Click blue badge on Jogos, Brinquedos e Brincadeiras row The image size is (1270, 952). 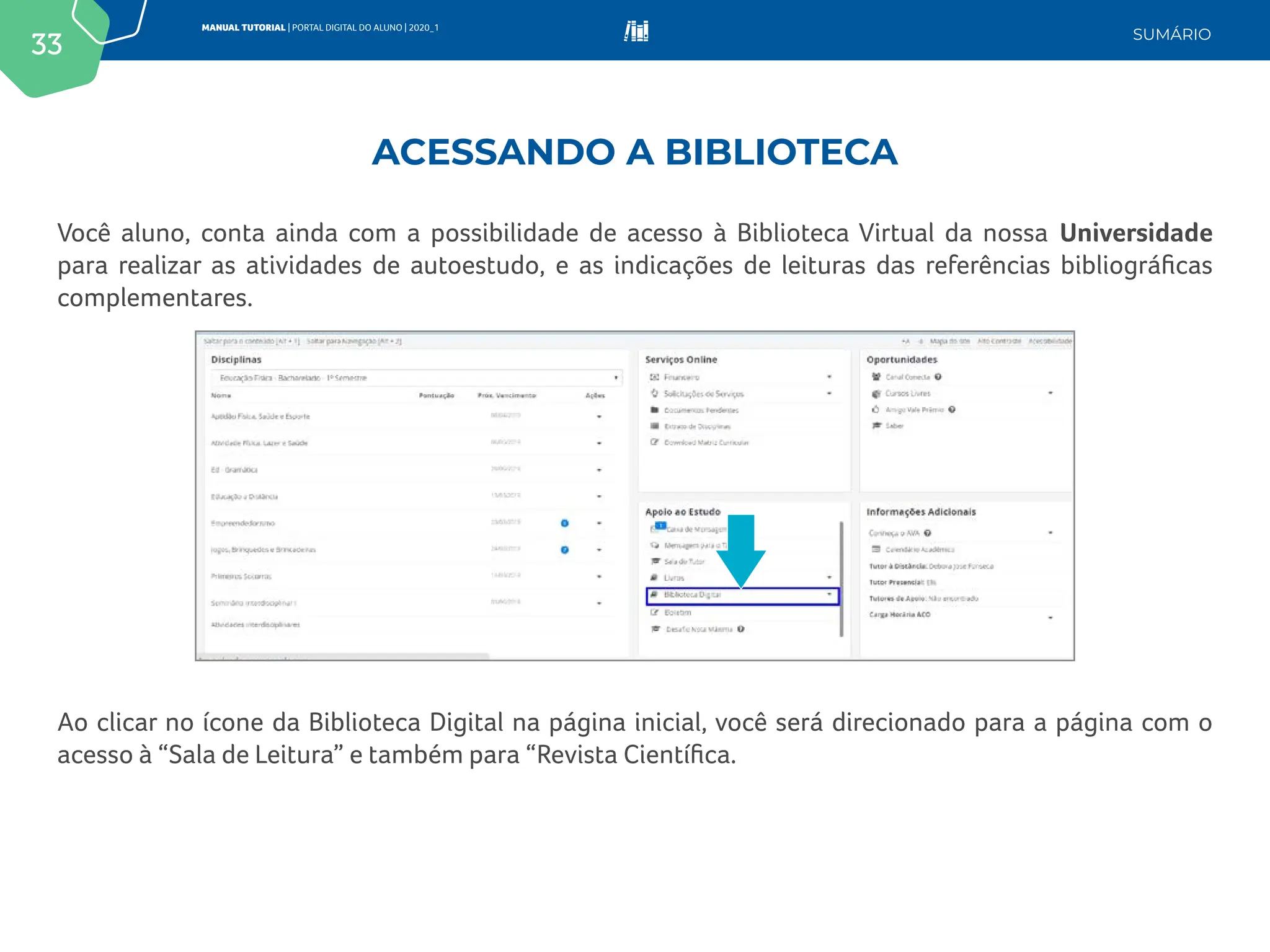point(564,550)
